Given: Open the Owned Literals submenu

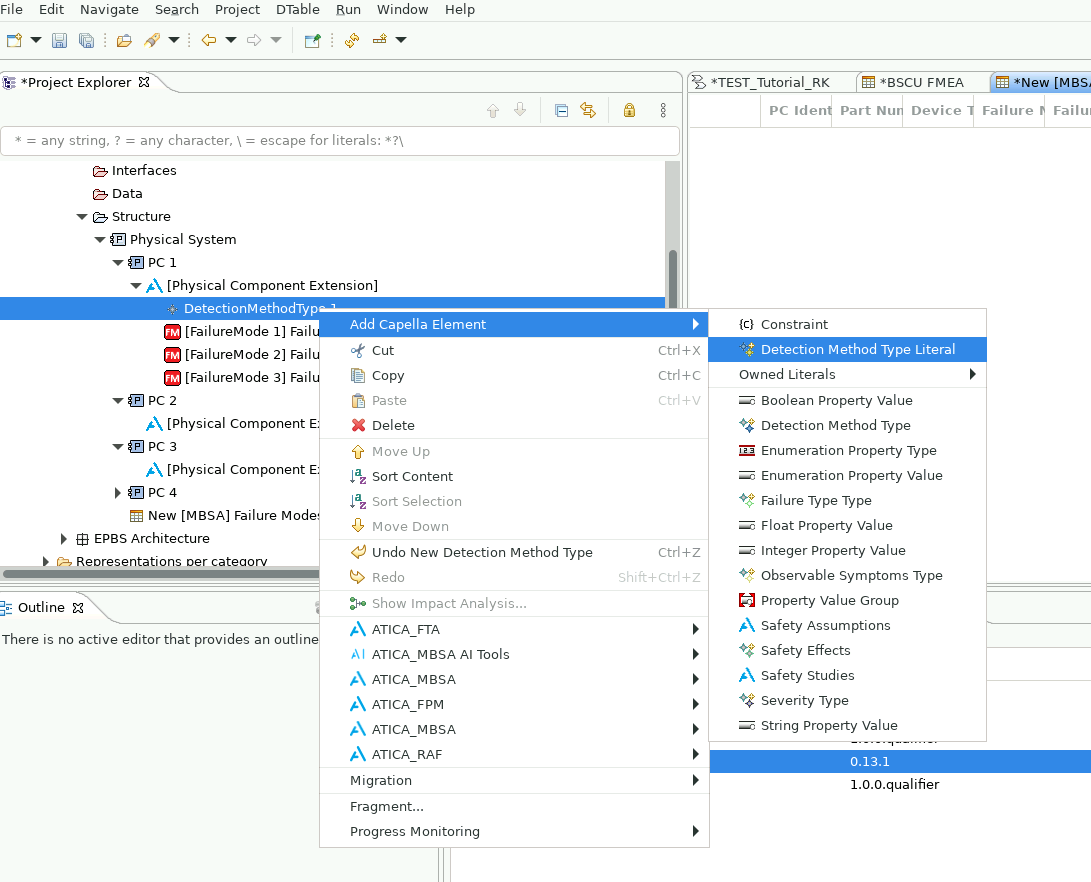Looking at the screenshot, I should 847,374.
